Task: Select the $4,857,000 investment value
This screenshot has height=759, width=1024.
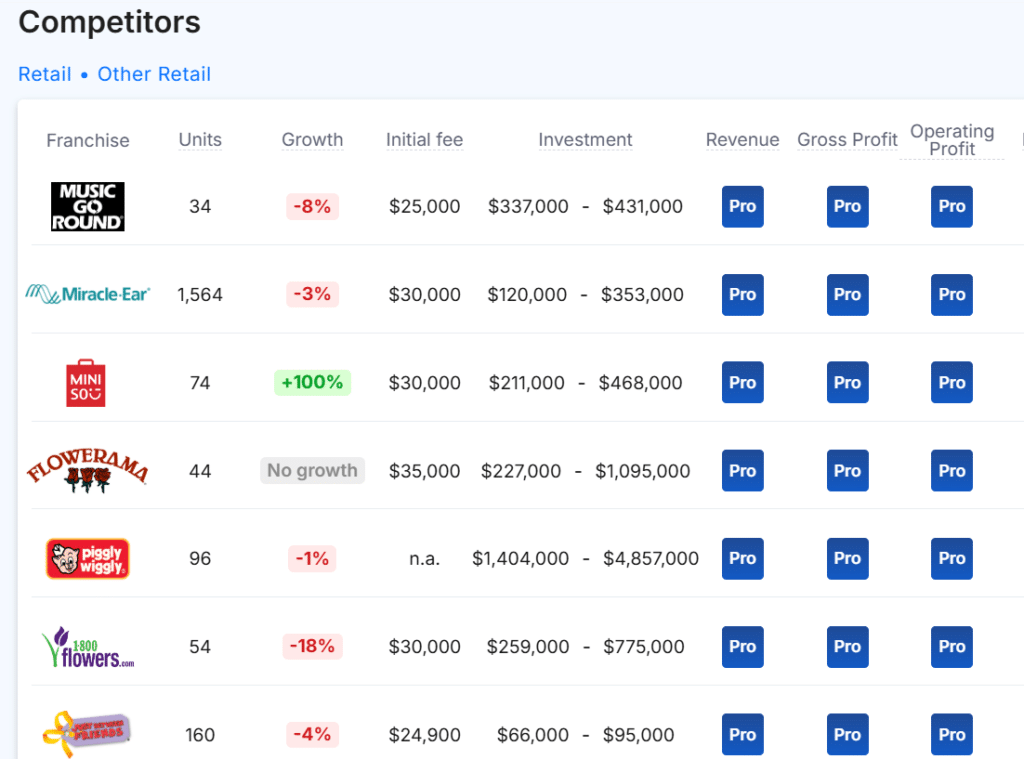Action: [x=651, y=558]
